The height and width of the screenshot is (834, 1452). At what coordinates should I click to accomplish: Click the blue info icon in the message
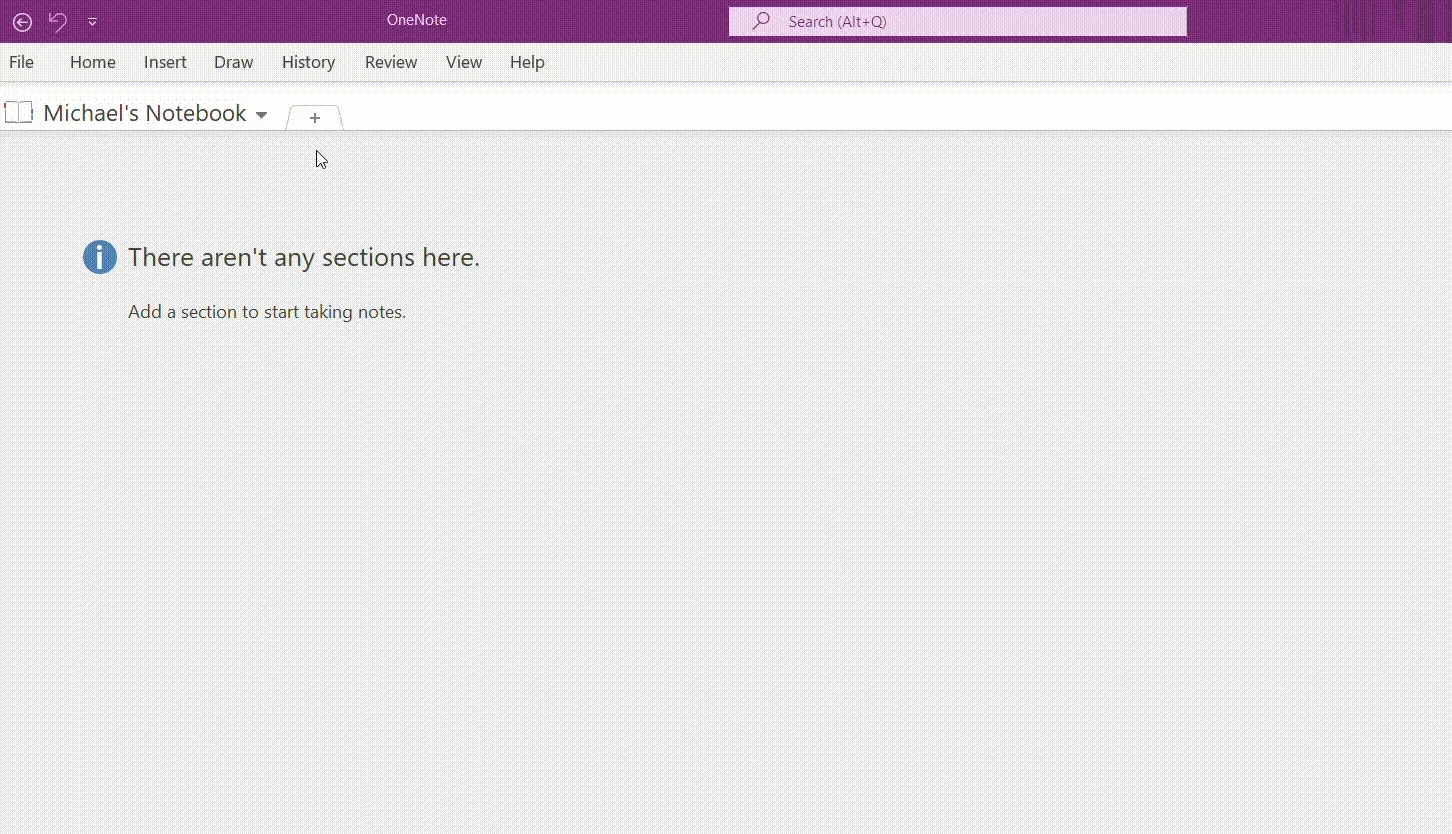99,257
